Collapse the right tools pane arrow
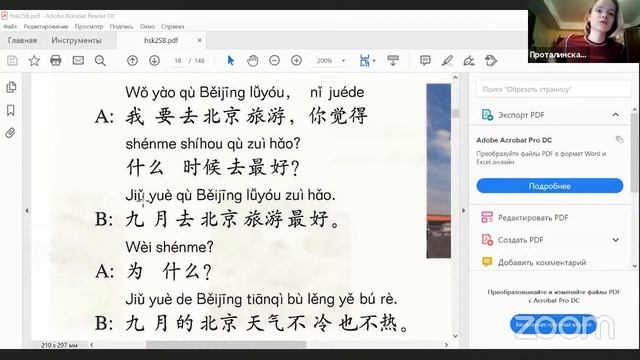Viewport: 640px width, 360px height. (464, 211)
